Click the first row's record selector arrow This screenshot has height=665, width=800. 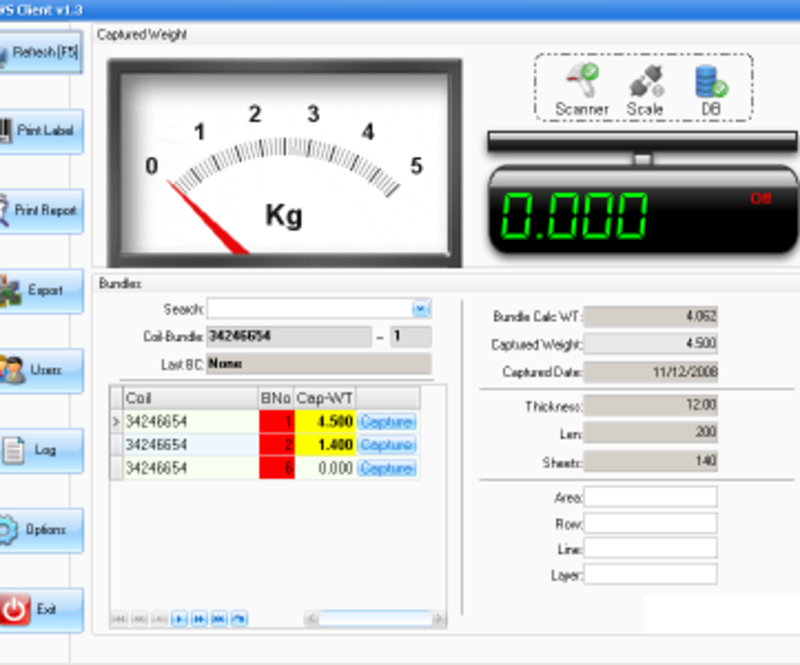(x=116, y=422)
